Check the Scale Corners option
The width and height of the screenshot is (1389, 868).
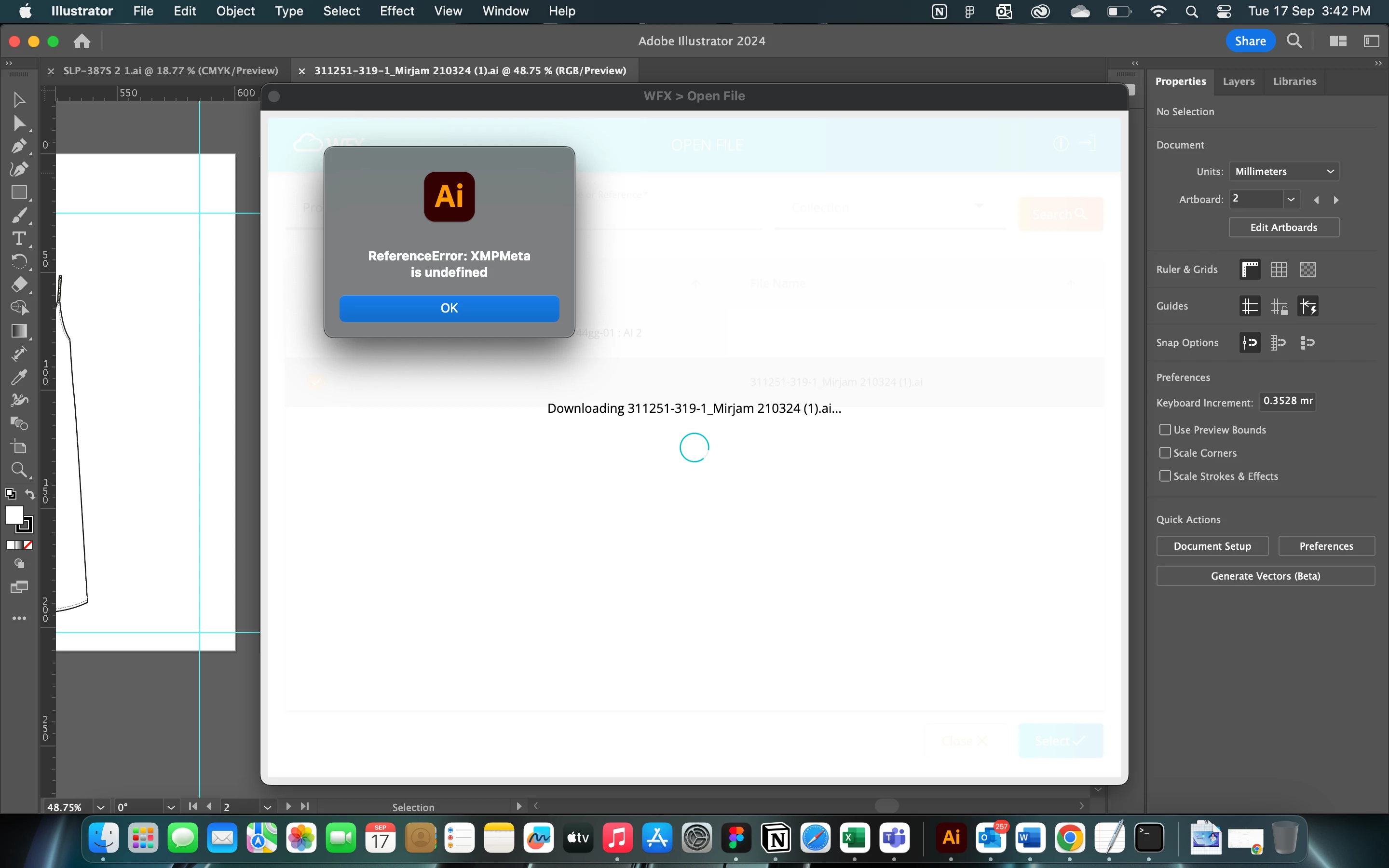pyautogui.click(x=1165, y=453)
